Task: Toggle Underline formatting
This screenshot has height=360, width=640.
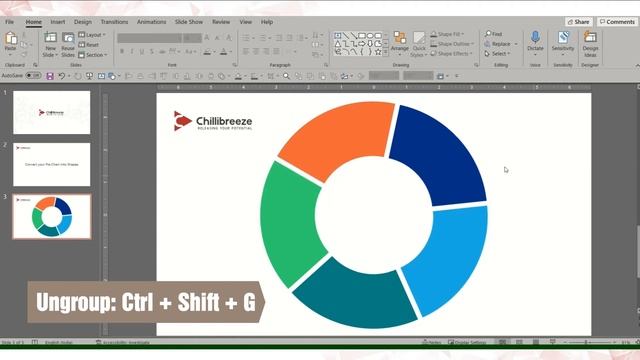Action: click(x=142, y=52)
